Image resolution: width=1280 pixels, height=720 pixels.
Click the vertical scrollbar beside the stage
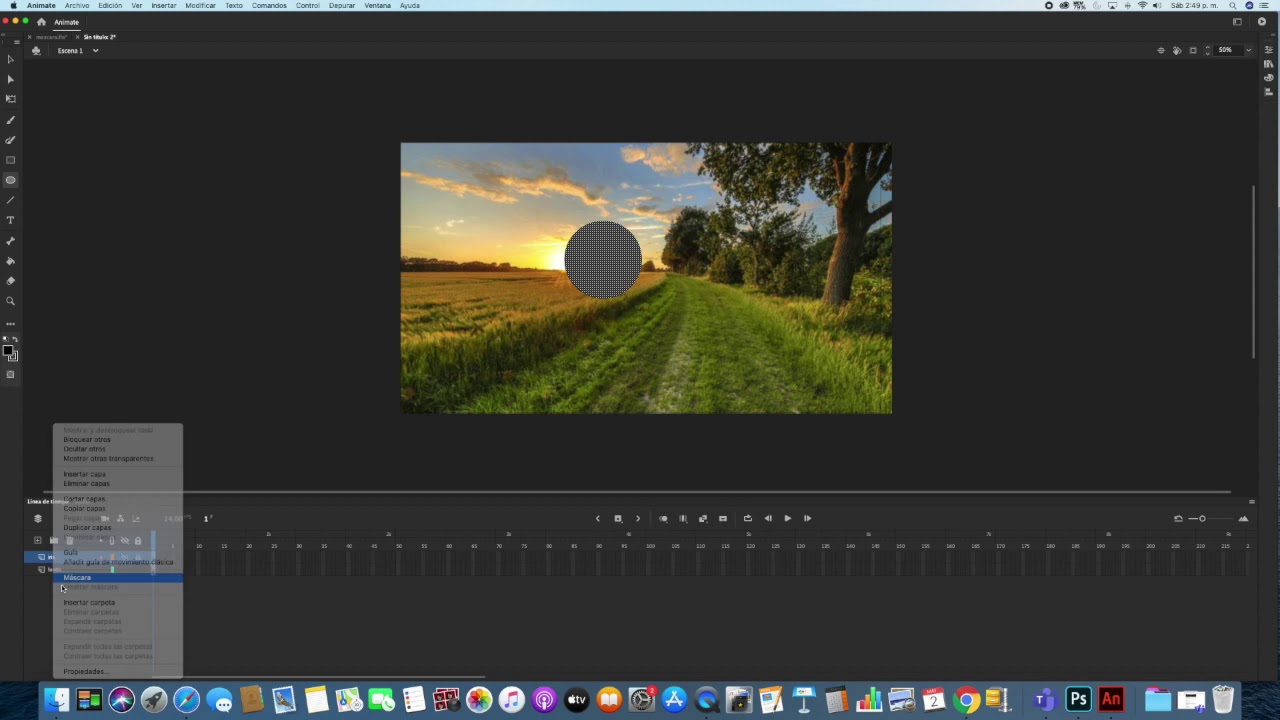click(1253, 271)
